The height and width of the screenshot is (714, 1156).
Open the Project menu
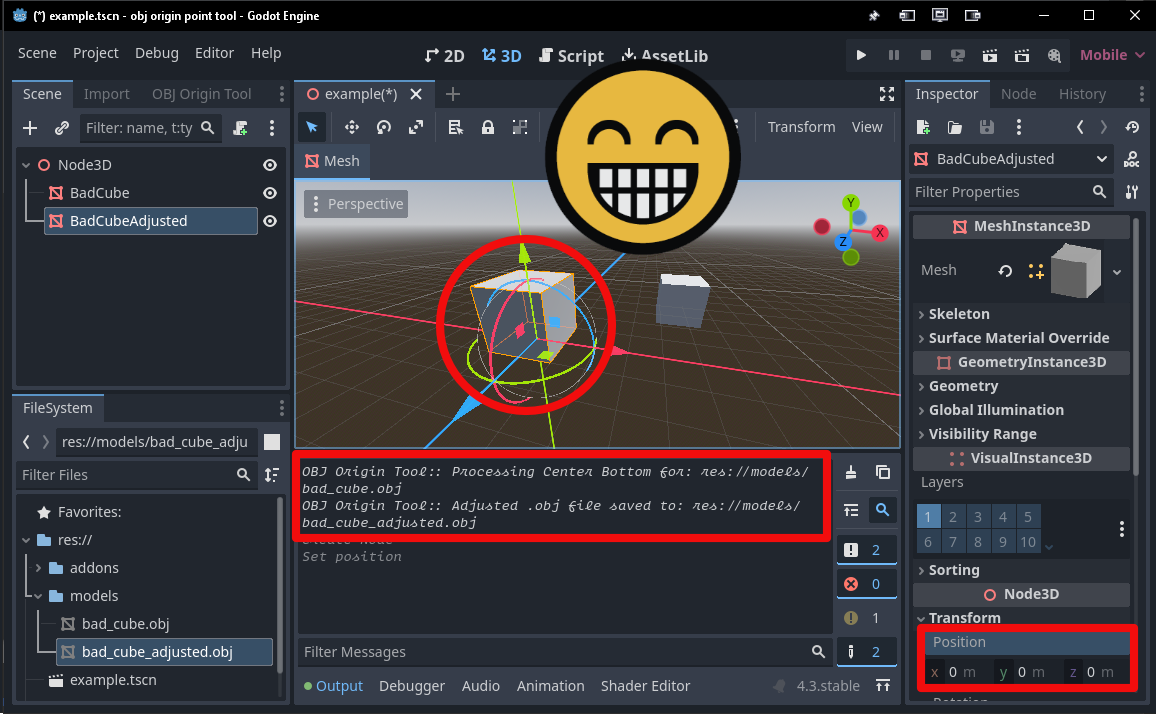click(x=95, y=53)
